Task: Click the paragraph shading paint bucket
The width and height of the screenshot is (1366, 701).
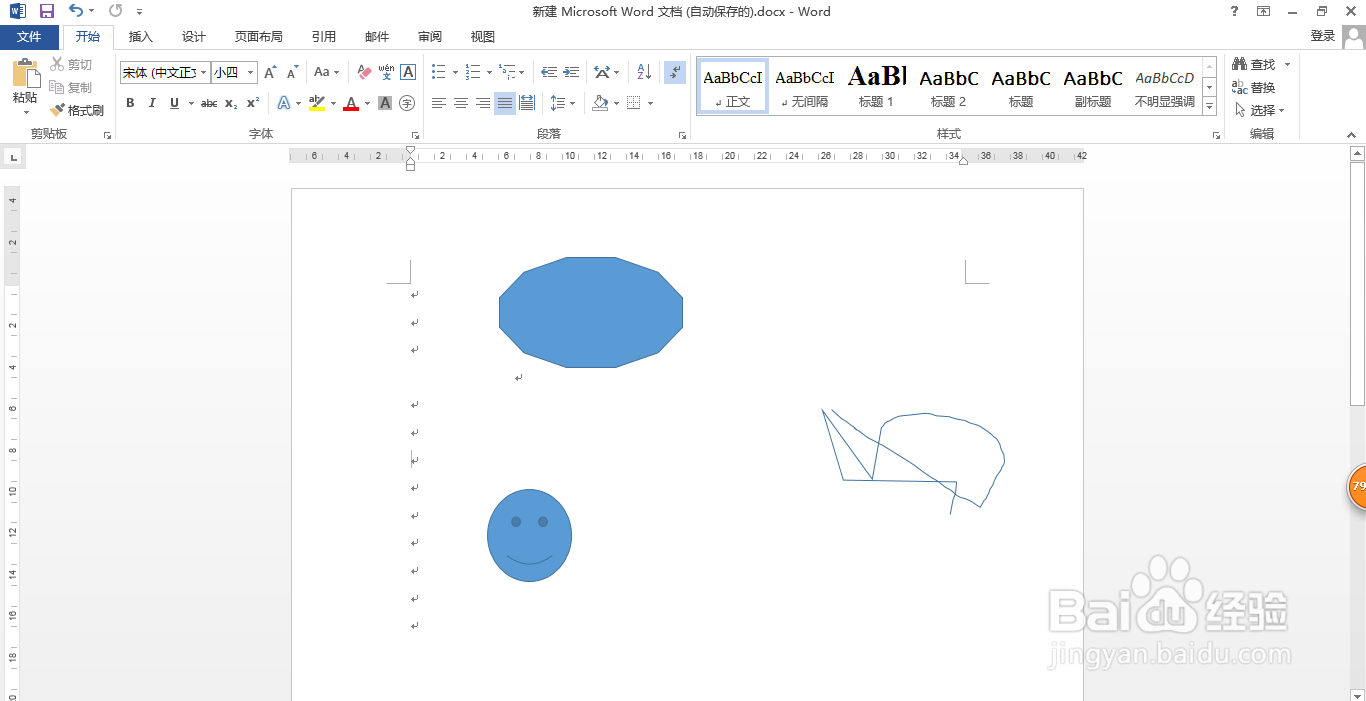Action: coord(600,103)
